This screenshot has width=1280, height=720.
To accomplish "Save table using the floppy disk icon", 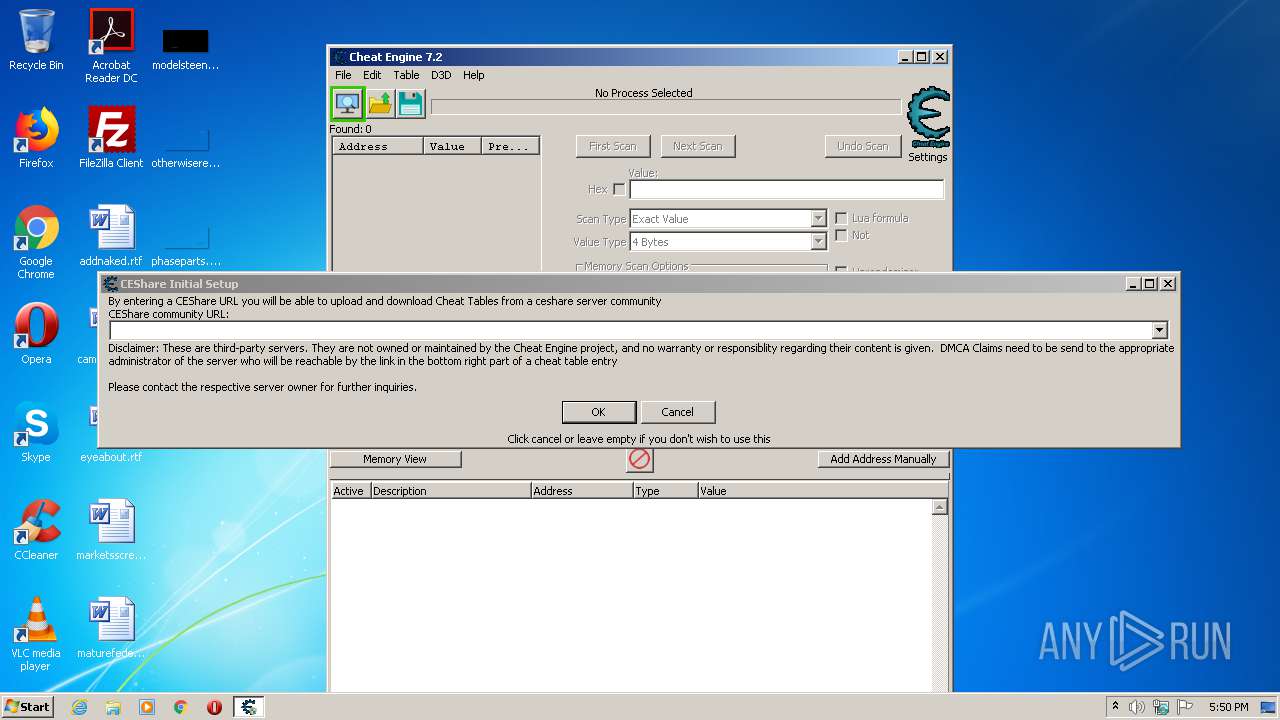I will (411, 103).
